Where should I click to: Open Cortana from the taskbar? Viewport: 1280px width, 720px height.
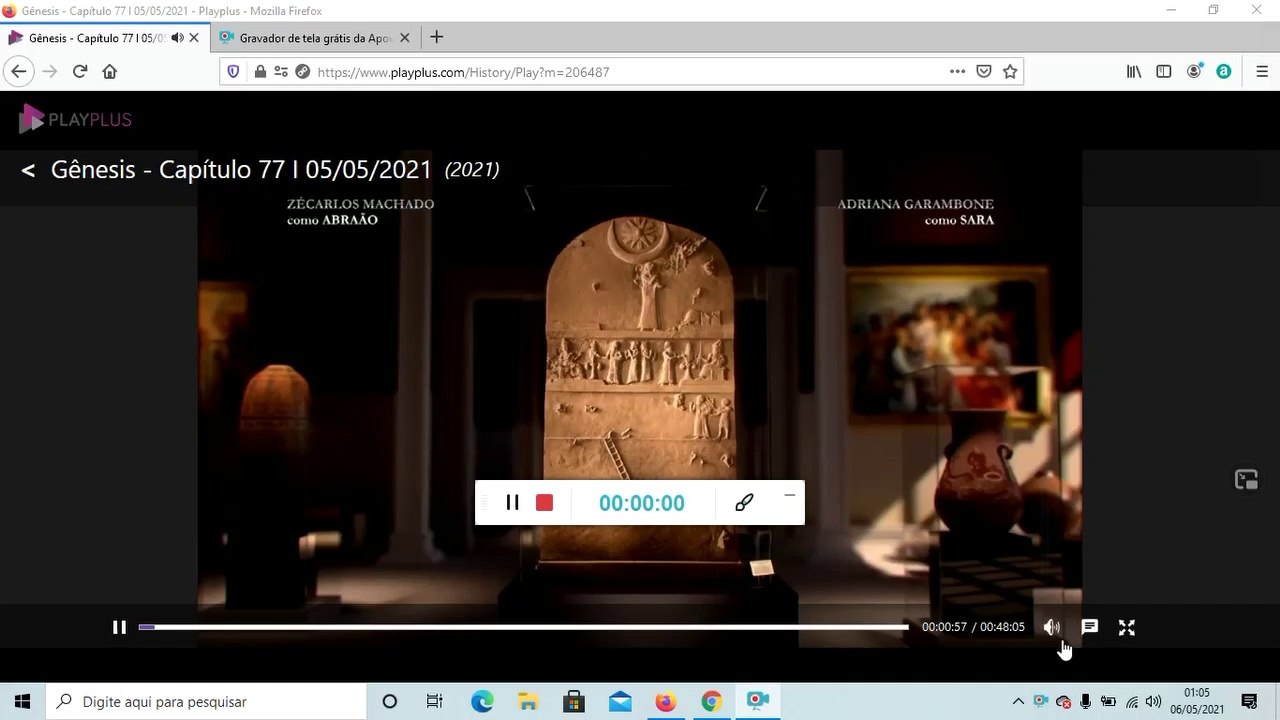coord(390,701)
